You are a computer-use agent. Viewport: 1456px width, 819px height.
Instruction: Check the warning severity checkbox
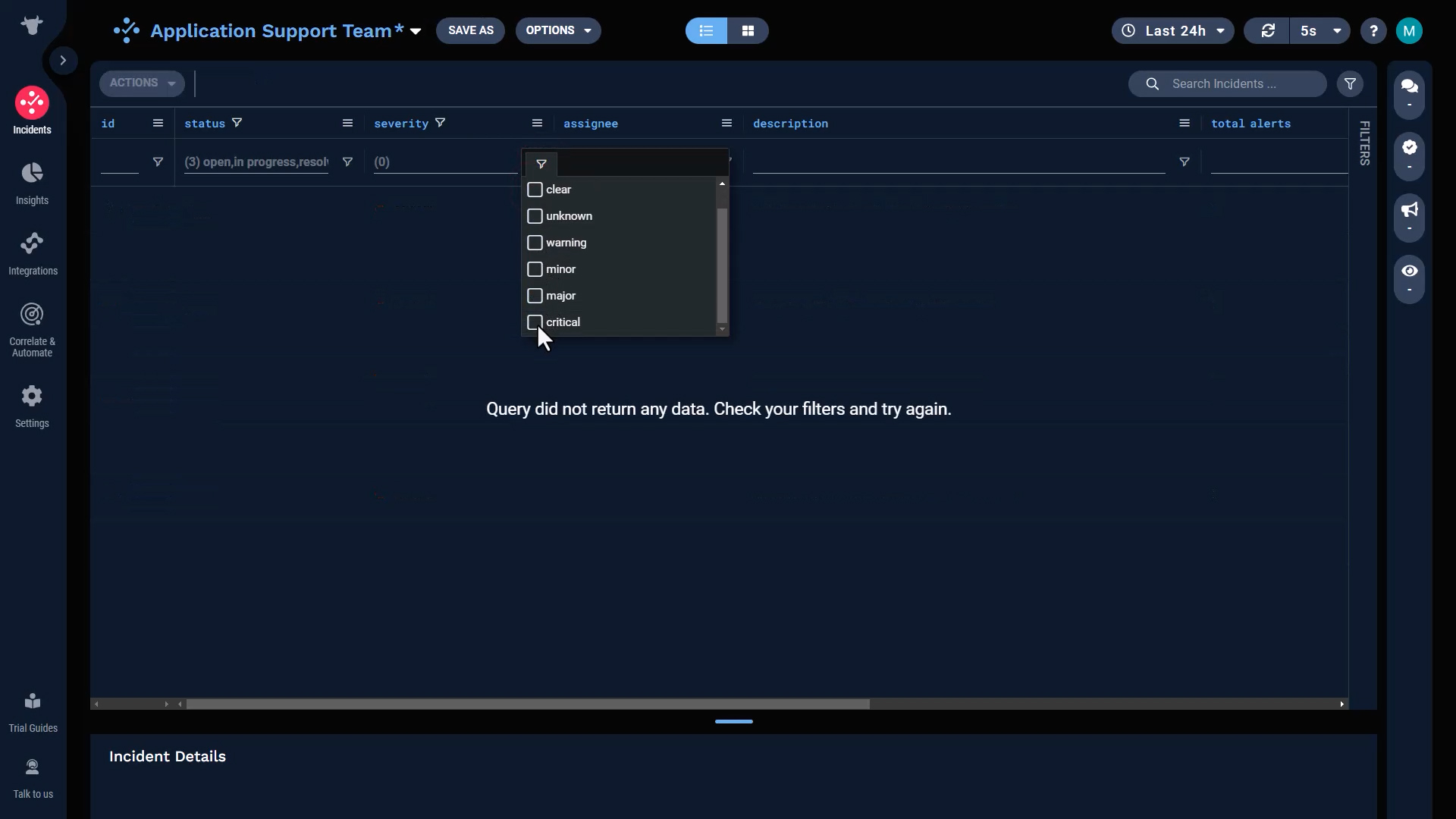(x=535, y=243)
